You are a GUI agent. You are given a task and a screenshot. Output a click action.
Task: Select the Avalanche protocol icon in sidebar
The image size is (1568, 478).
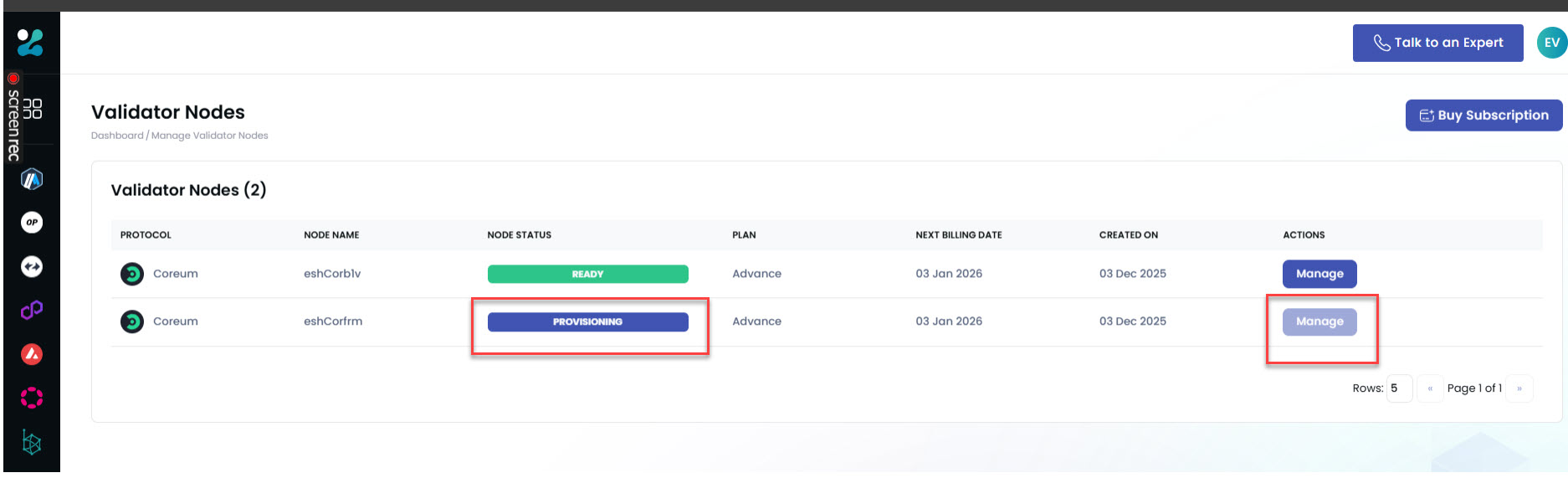pos(32,354)
